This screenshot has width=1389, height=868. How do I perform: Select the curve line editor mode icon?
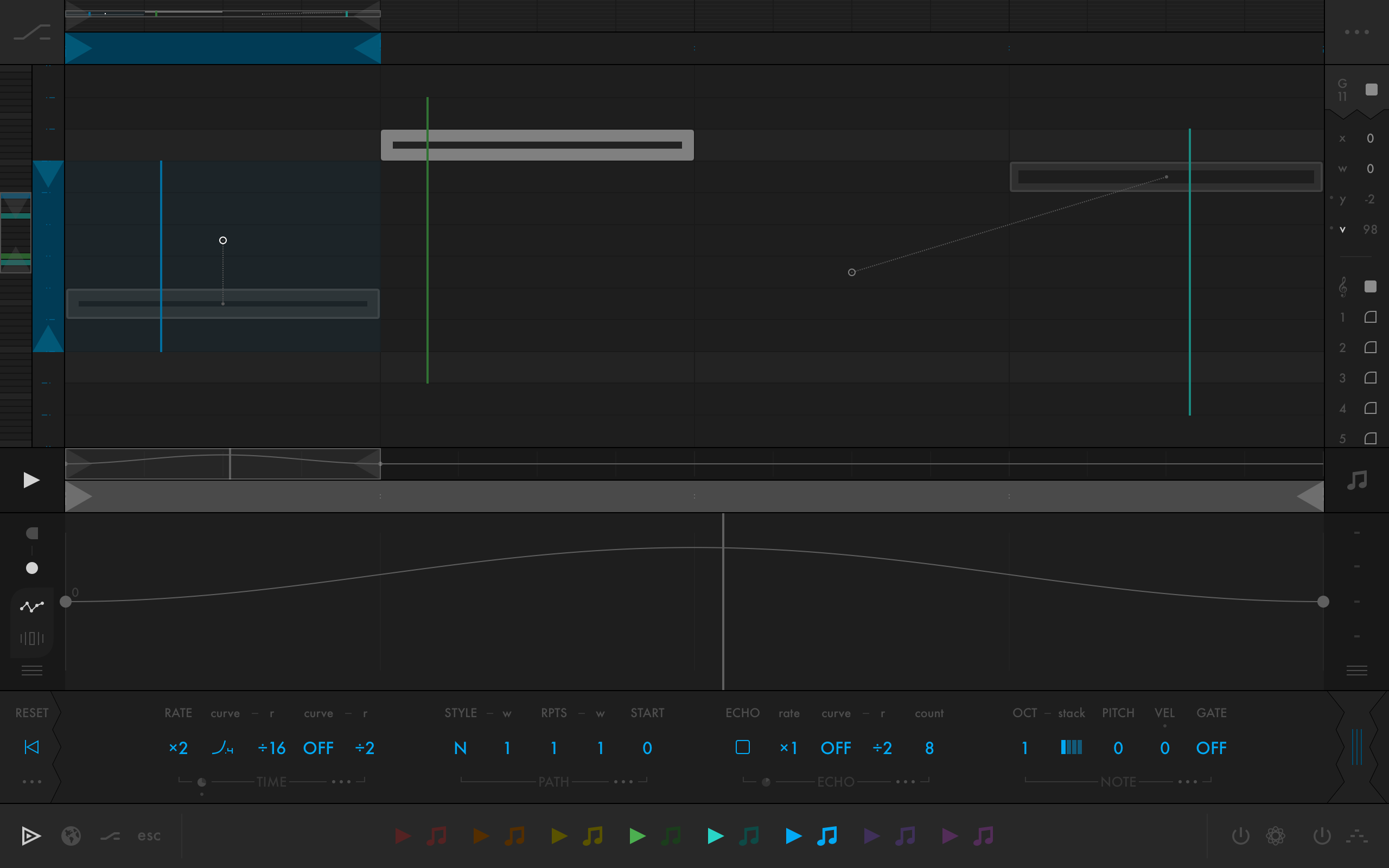click(x=31, y=606)
